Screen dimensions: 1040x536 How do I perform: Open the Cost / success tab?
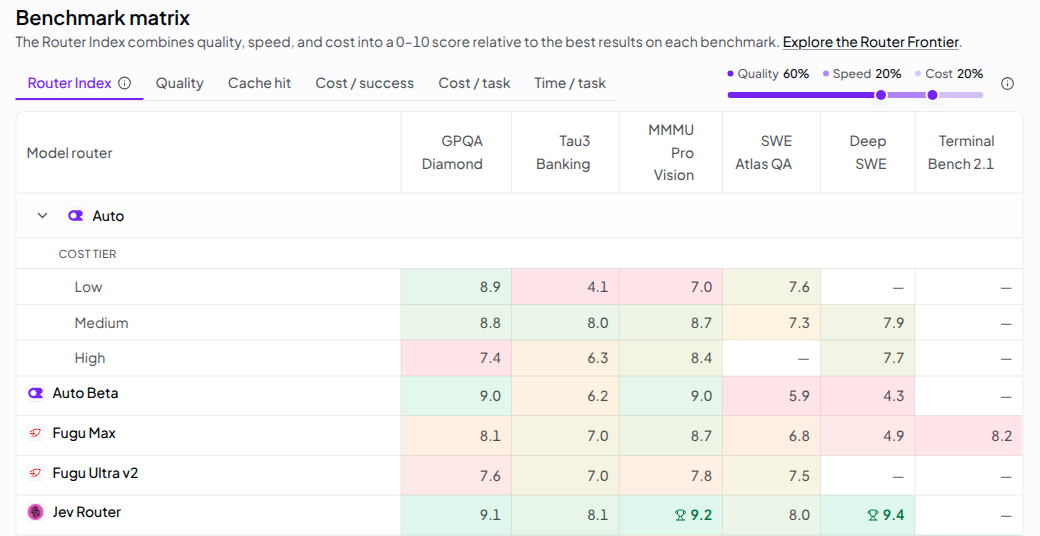[x=365, y=83]
